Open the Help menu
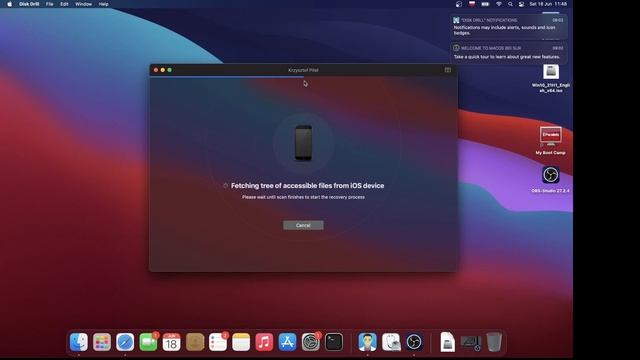 tap(103, 4)
